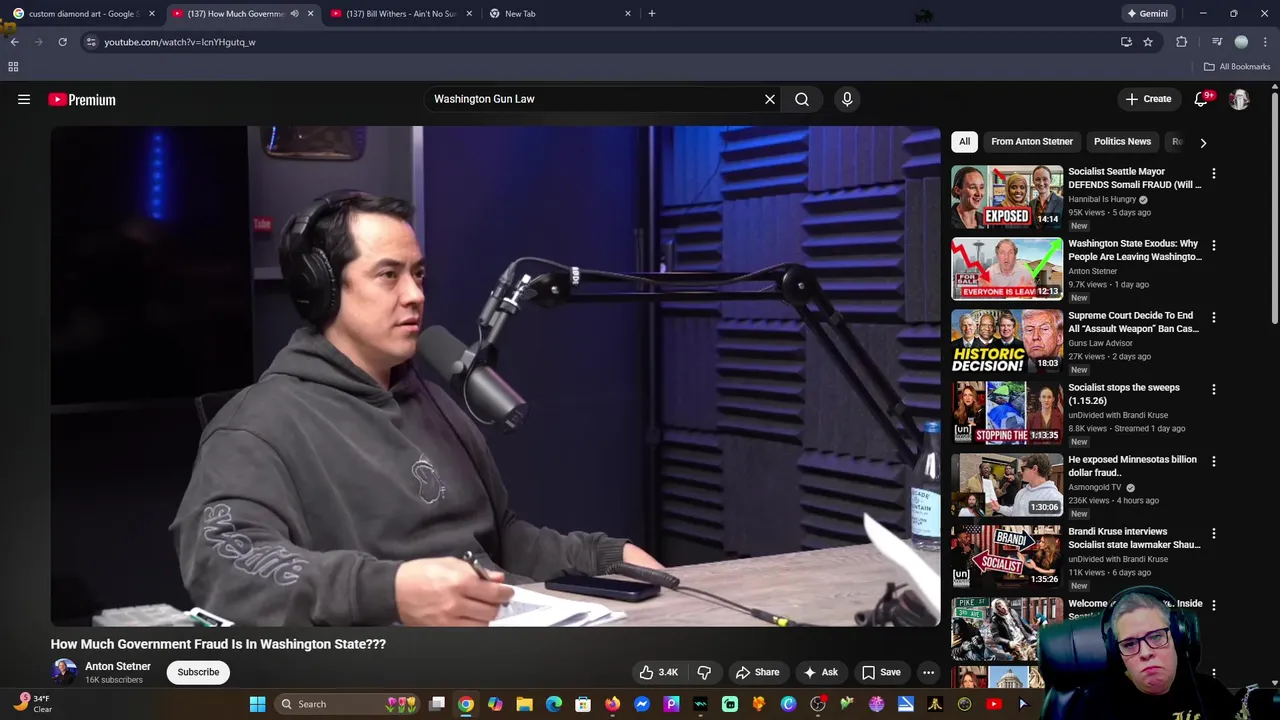Open the apps grid in bookmarks bar
The height and width of the screenshot is (720, 1280).
[x=13, y=67]
